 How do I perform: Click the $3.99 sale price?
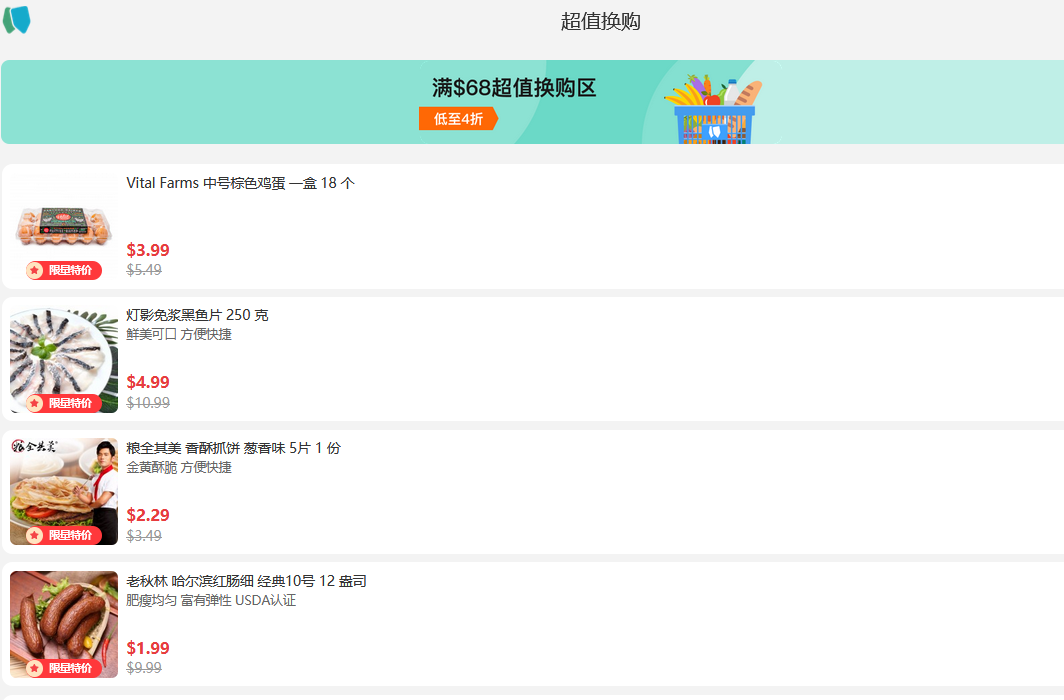click(148, 250)
